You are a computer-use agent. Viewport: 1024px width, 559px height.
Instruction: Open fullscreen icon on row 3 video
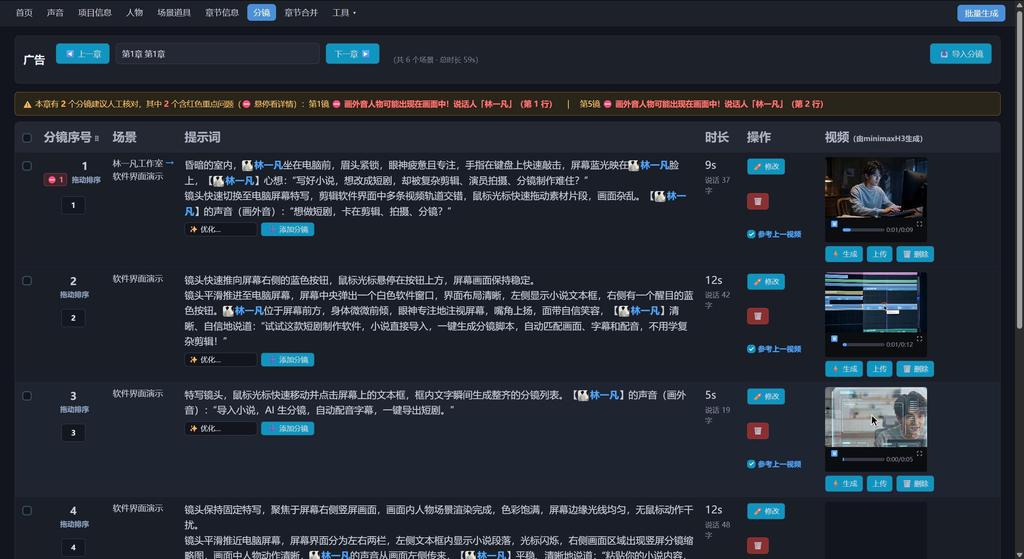coord(920,453)
